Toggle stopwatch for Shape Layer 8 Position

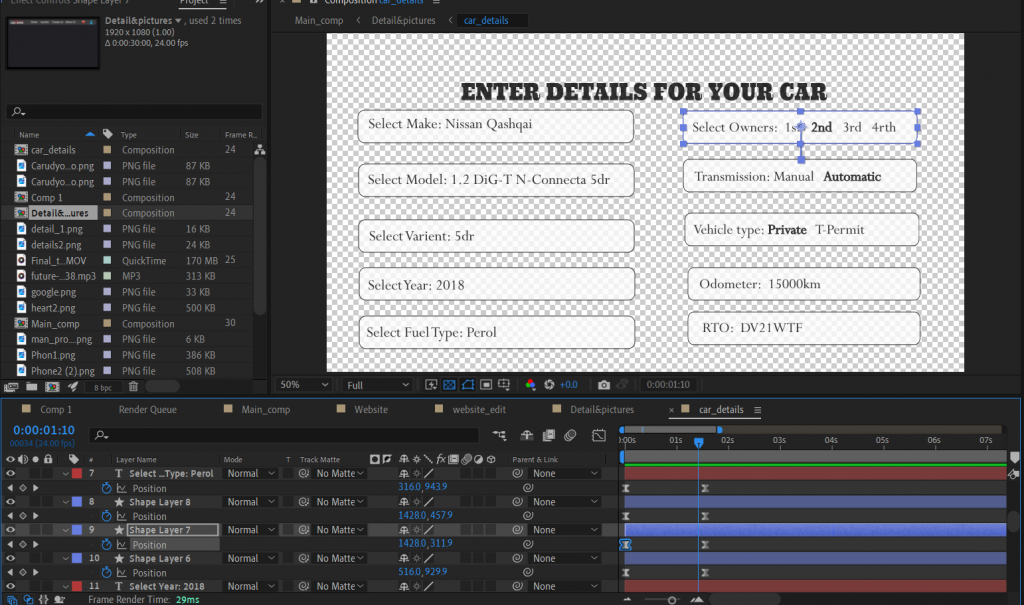[106, 516]
